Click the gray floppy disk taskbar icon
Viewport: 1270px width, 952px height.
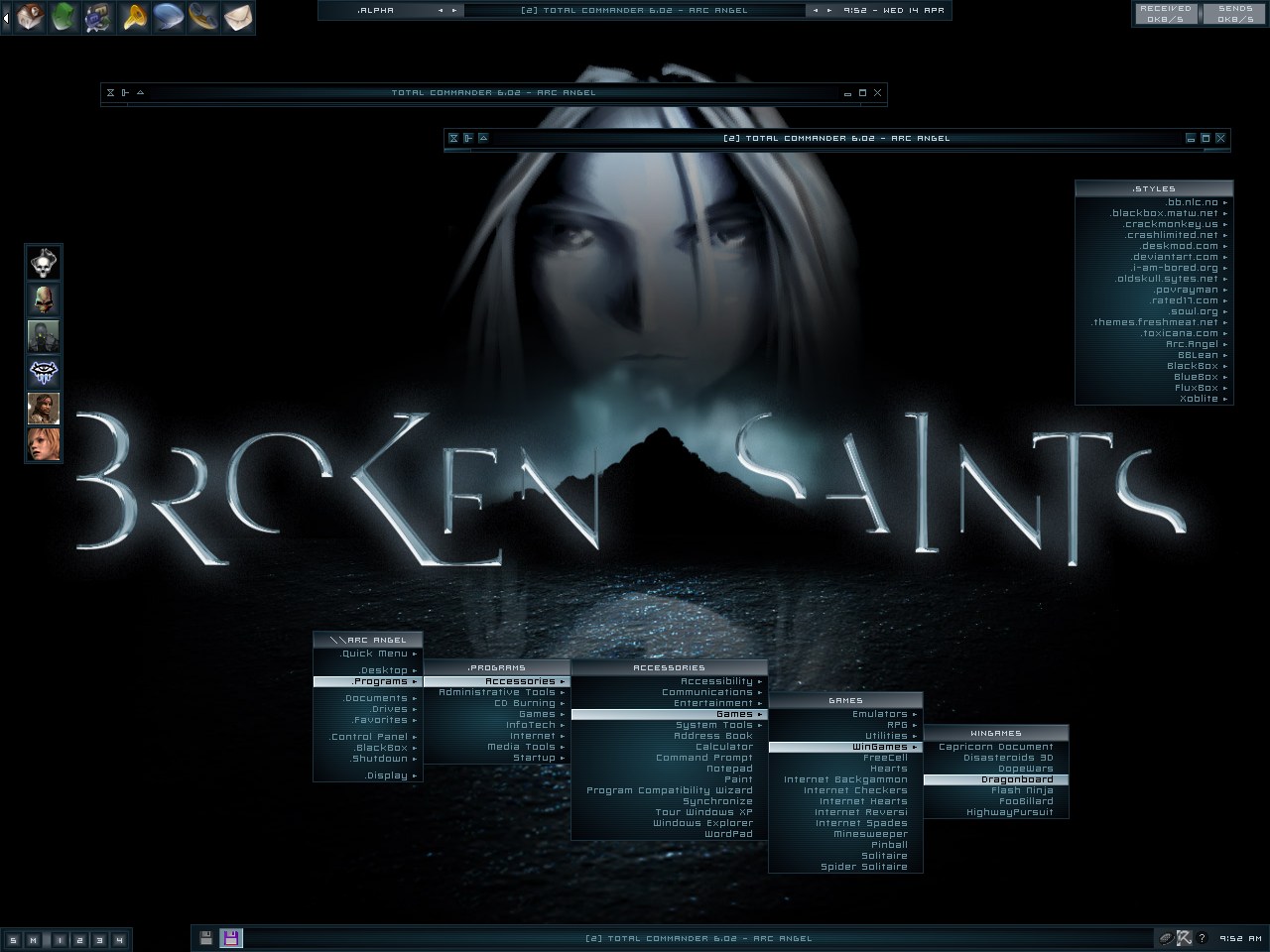click(x=206, y=938)
